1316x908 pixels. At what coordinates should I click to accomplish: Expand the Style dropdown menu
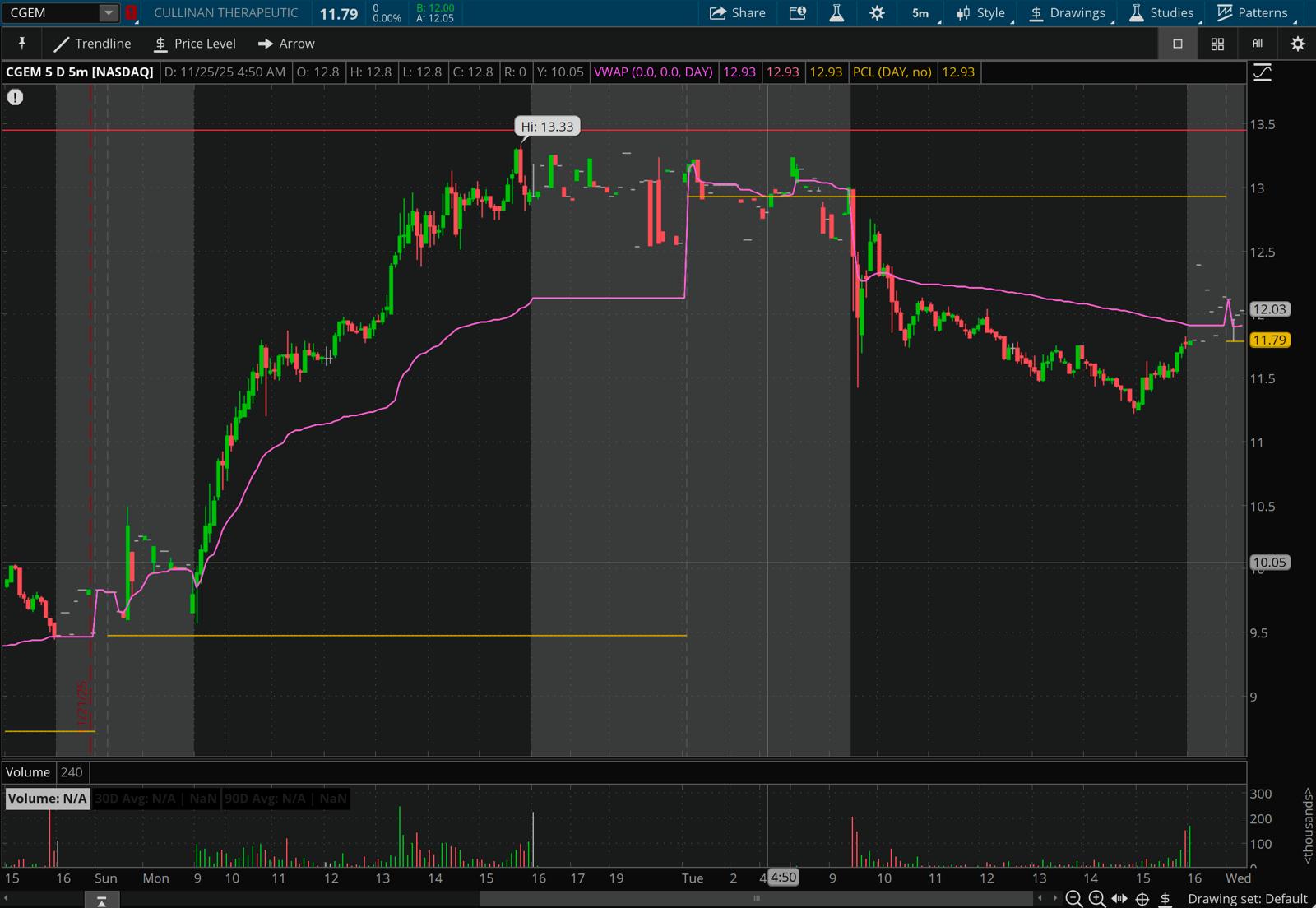[981, 13]
